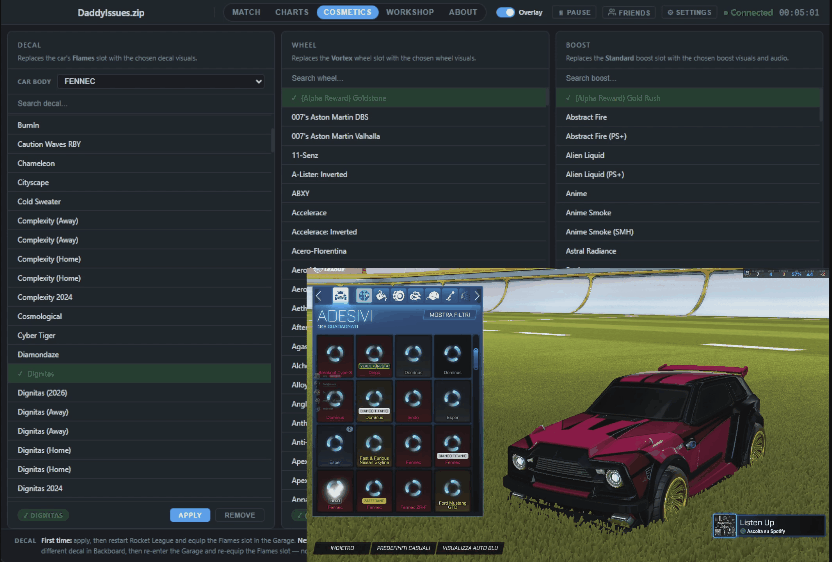Open the wheels category icon in garage

398,296
